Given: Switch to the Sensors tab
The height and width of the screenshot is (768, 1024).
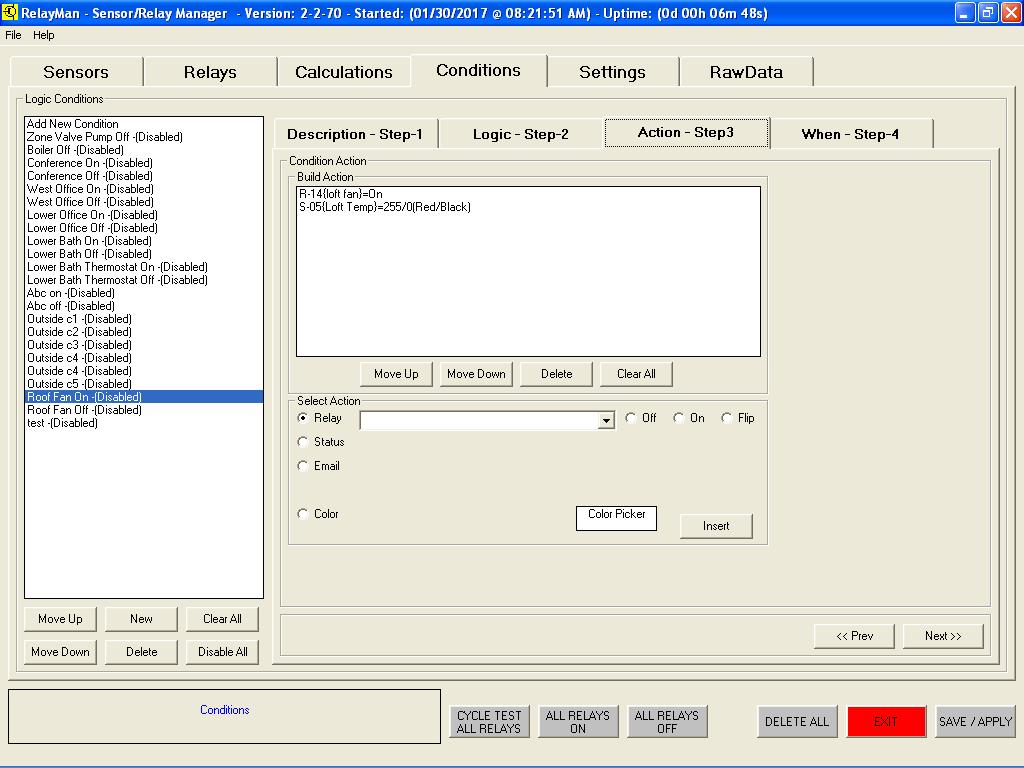Looking at the screenshot, I should [76, 72].
